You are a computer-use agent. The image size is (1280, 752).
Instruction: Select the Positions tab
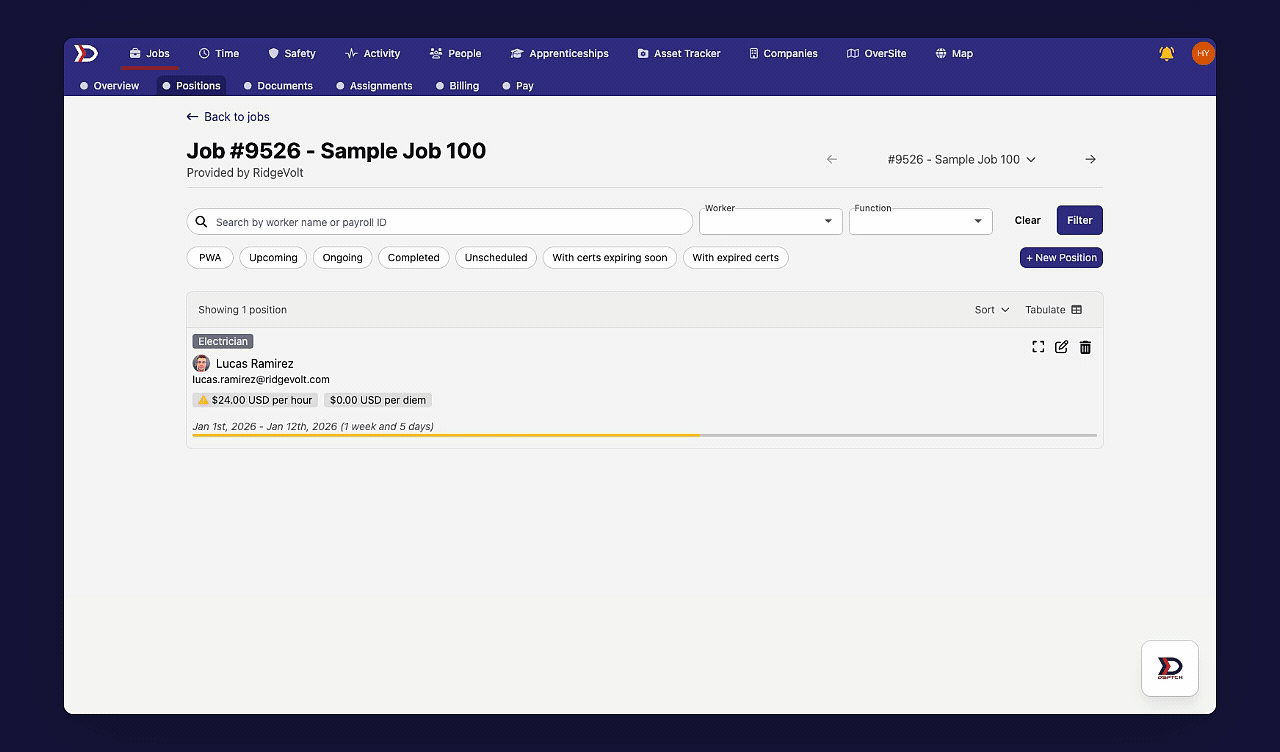pos(191,86)
